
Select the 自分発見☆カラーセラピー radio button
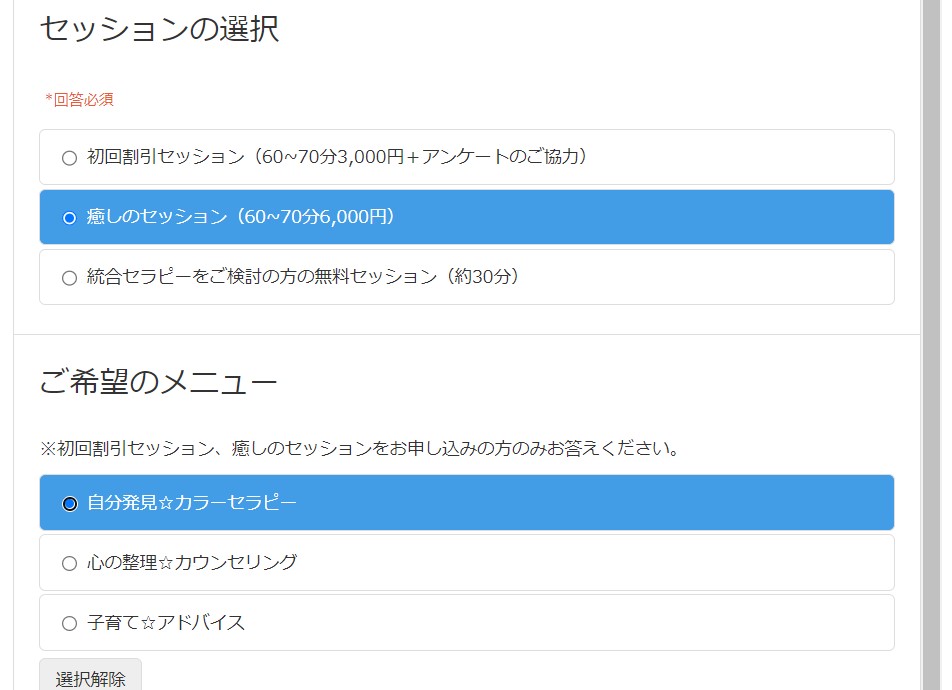tap(69, 503)
